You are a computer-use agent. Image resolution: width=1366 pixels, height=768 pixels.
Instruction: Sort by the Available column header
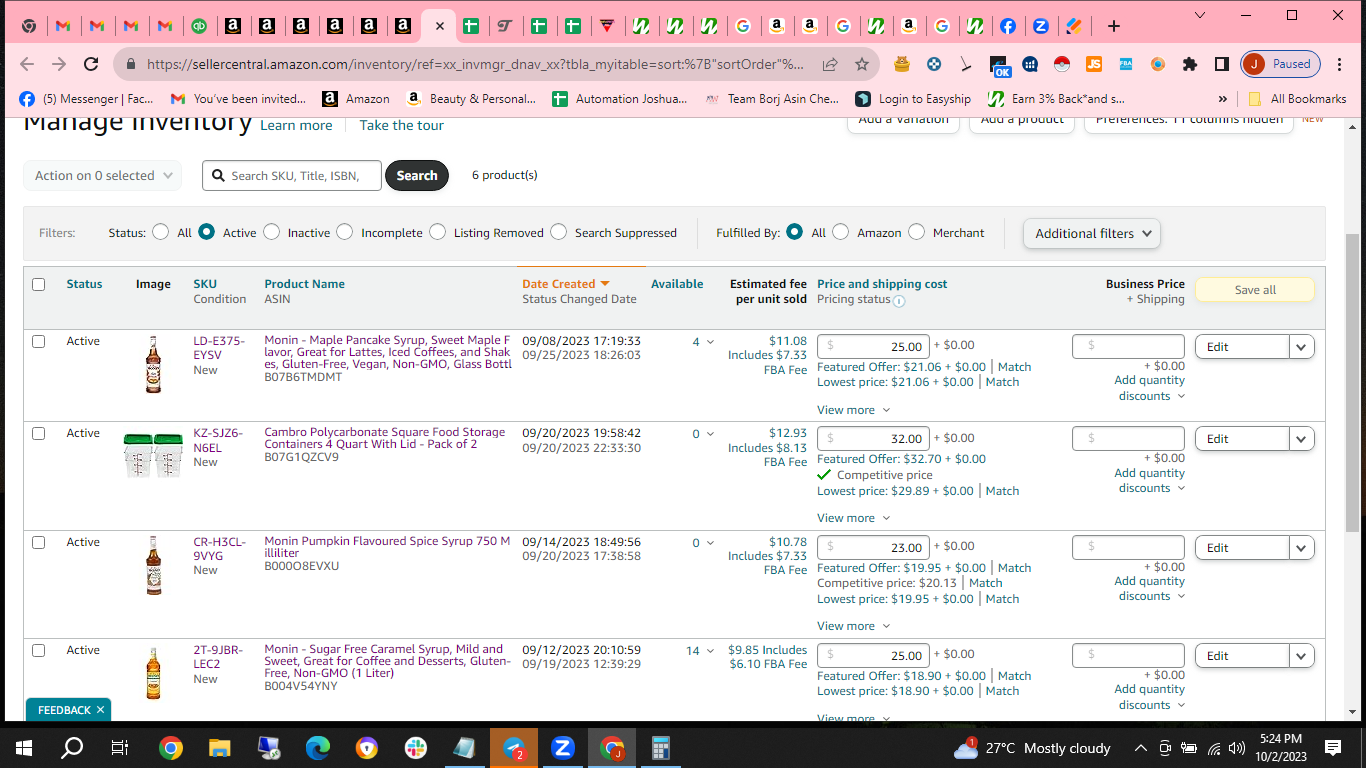tap(677, 284)
